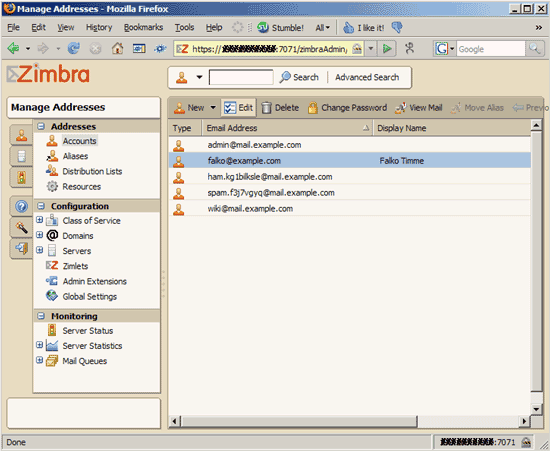Click the monitoring traffic-light sidebar icon
Image resolution: width=550 pixels, height=451 pixels.
tap(21, 177)
